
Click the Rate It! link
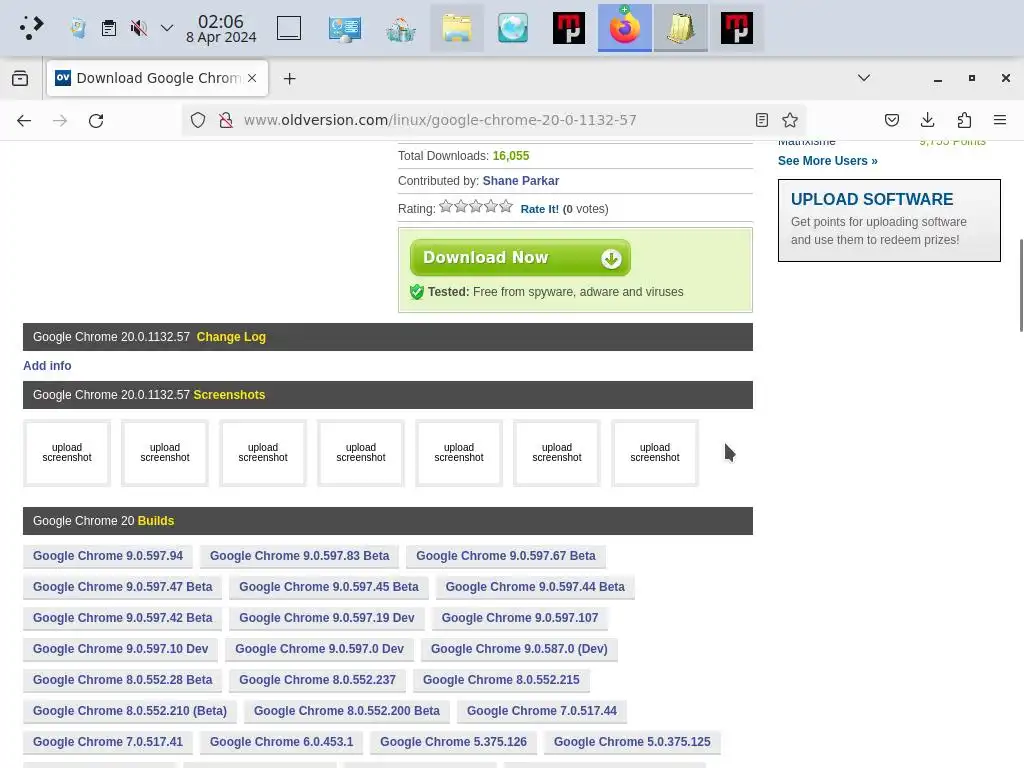pos(539,209)
